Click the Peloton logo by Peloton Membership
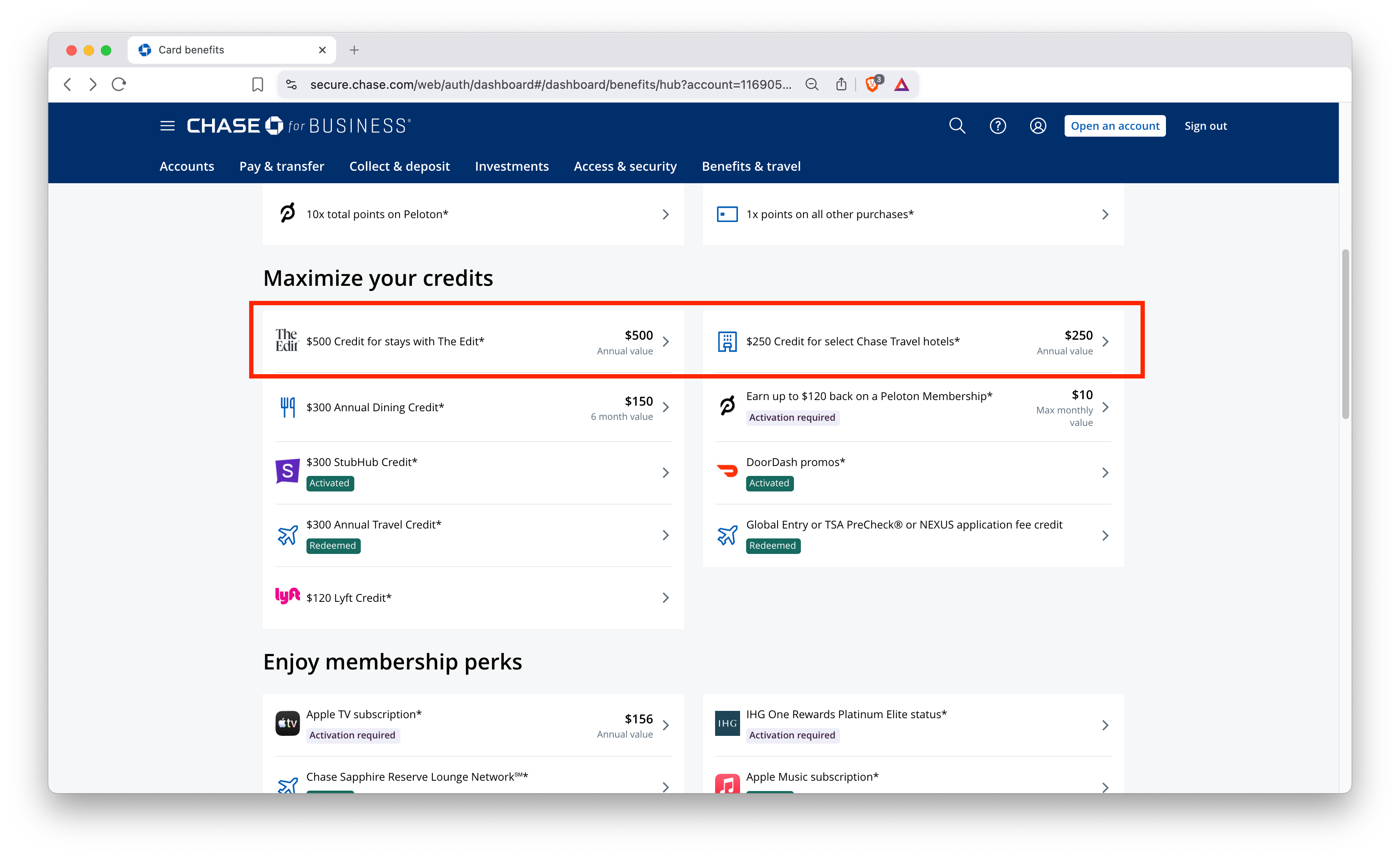1400x857 pixels. tap(727, 405)
